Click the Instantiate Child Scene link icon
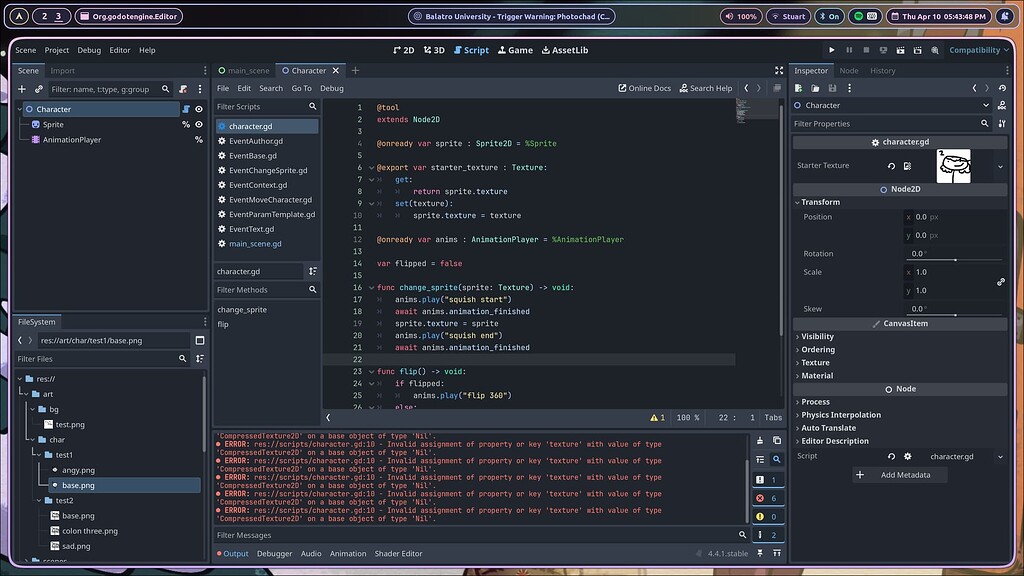Screen dimensions: 1024x576 point(38,89)
